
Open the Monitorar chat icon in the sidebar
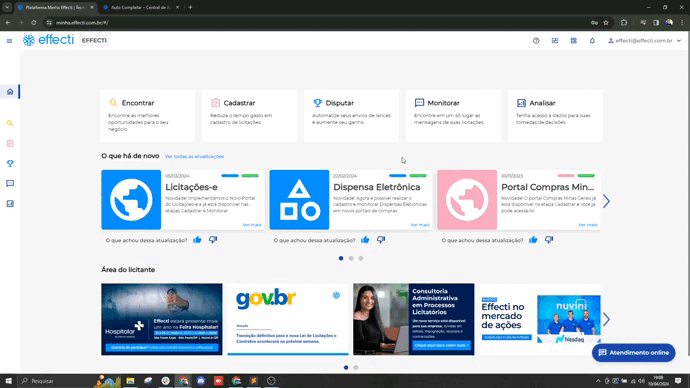pyautogui.click(x=10, y=183)
